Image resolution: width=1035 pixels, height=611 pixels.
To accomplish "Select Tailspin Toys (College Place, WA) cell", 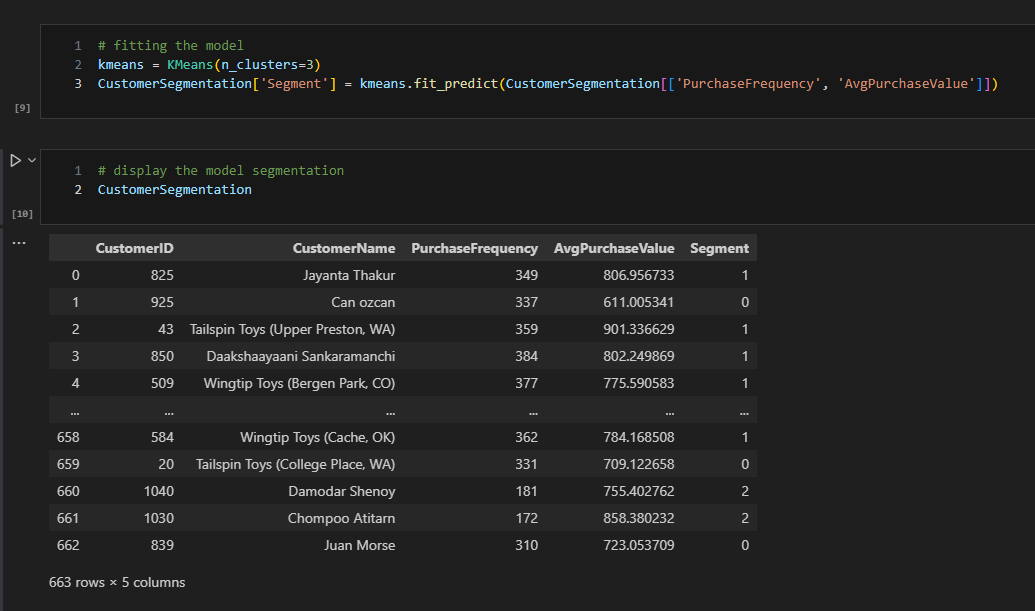I will (295, 465).
